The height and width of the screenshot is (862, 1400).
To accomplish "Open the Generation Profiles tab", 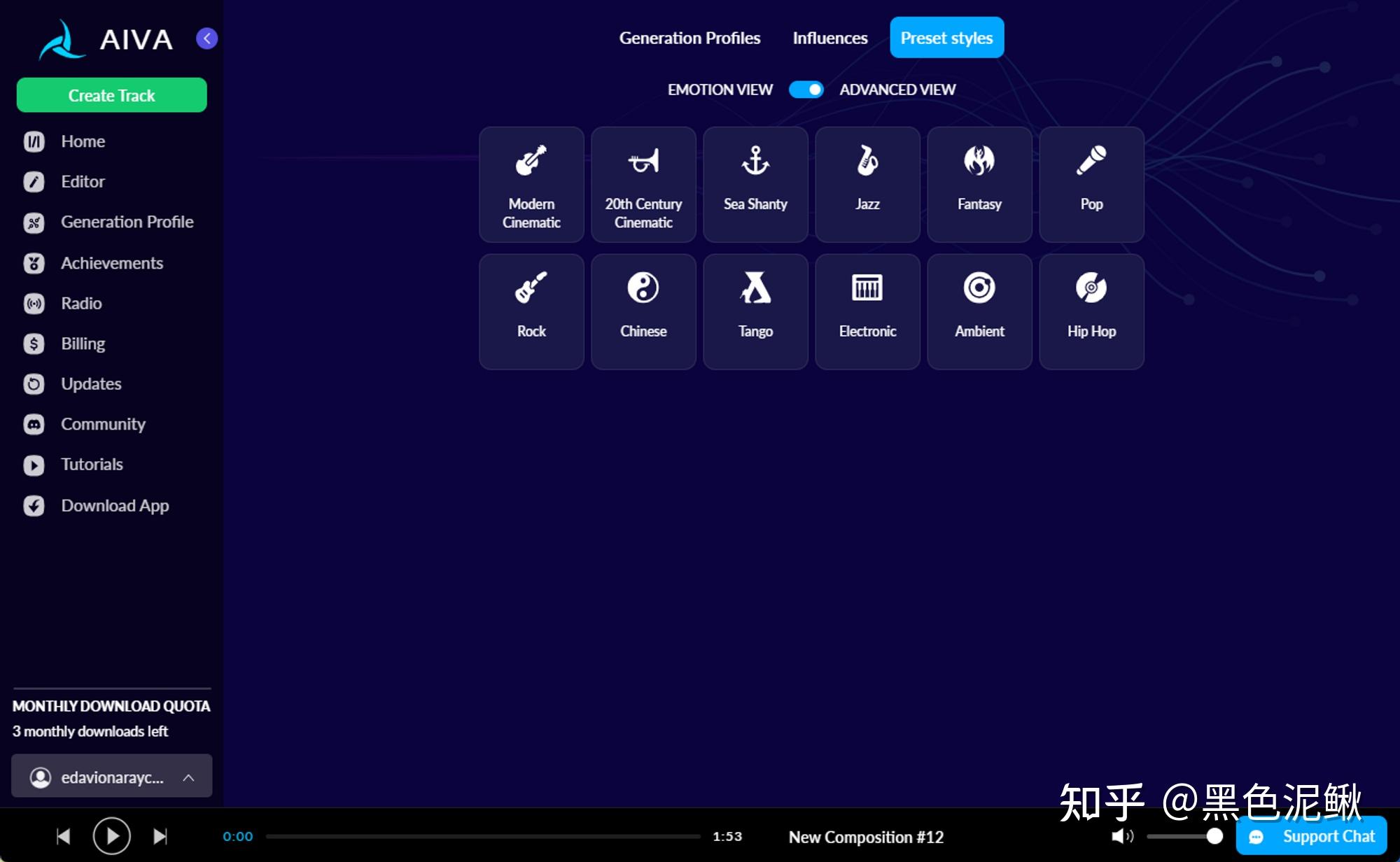I will [x=689, y=38].
